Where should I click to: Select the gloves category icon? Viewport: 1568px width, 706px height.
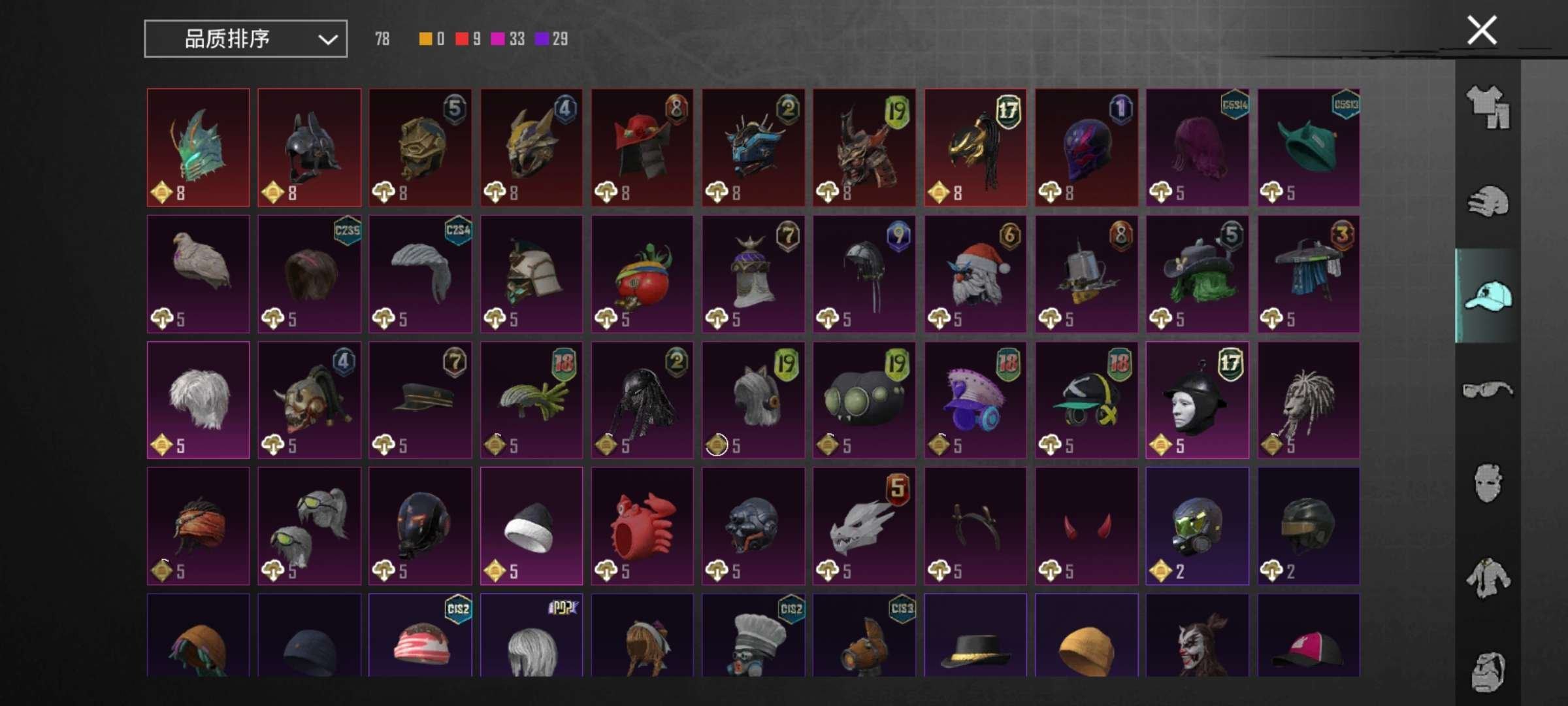[1488, 201]
